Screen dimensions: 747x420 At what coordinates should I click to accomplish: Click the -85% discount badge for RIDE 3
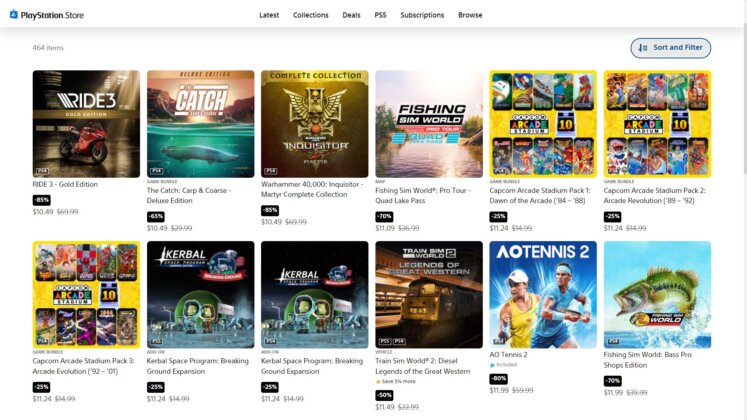click(42, 200)
